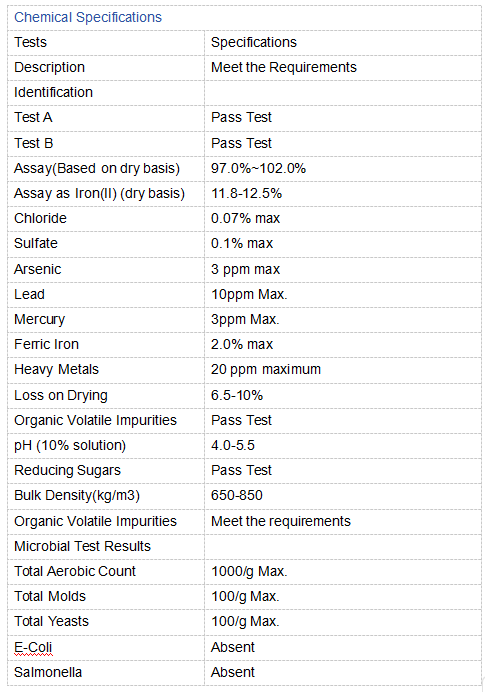The height and width of the screenshot is (692, 485).
Task: Select the 3 ppm max Arsenic value
Action: (245, 269)
